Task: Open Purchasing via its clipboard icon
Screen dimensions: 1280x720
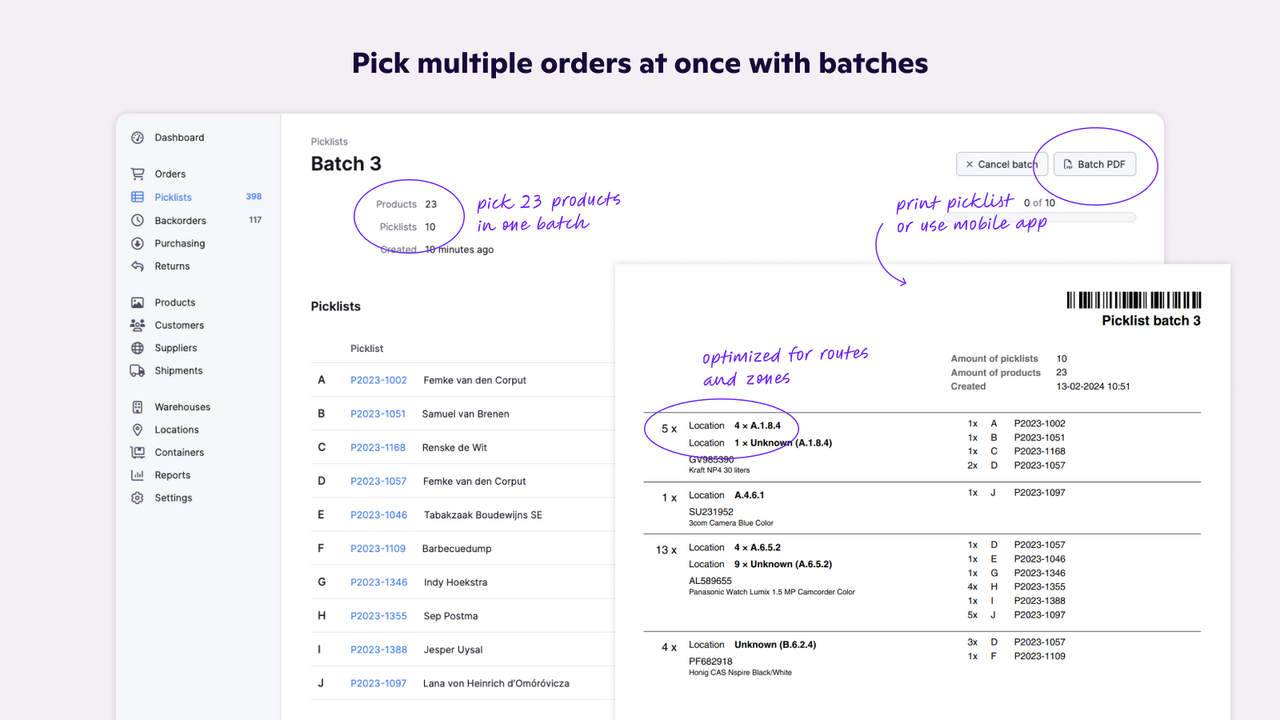Action: click(136, 243)
